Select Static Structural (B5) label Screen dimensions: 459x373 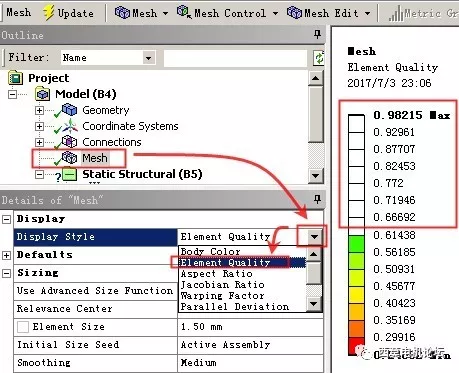click(142, 174)
